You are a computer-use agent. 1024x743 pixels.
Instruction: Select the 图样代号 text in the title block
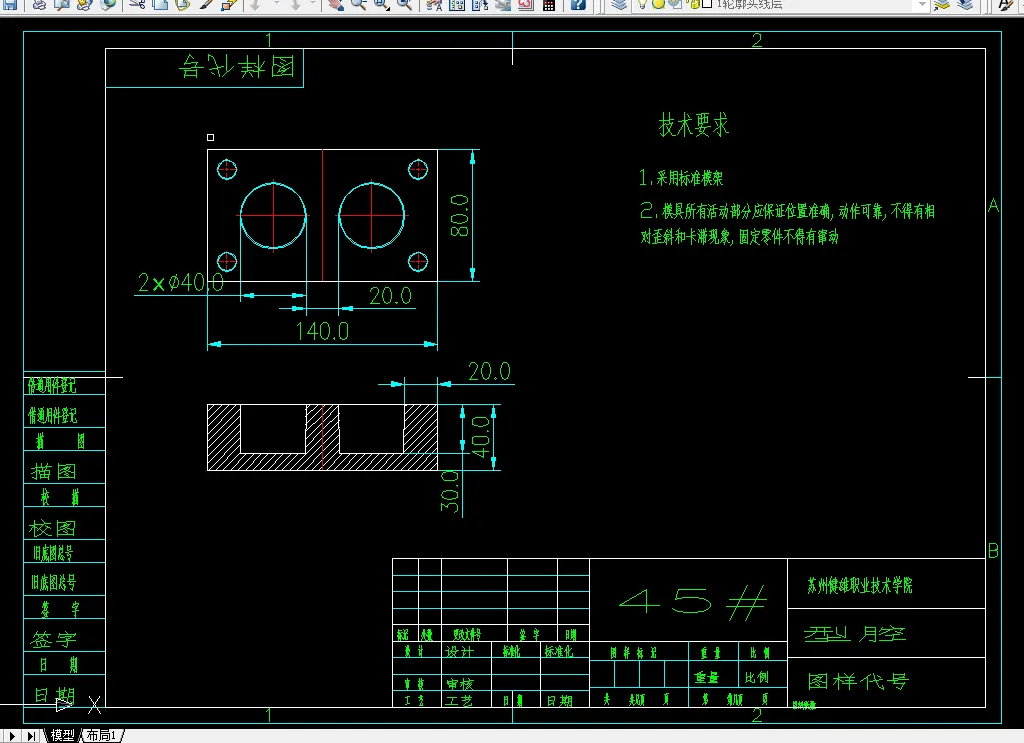pos(858,682)
